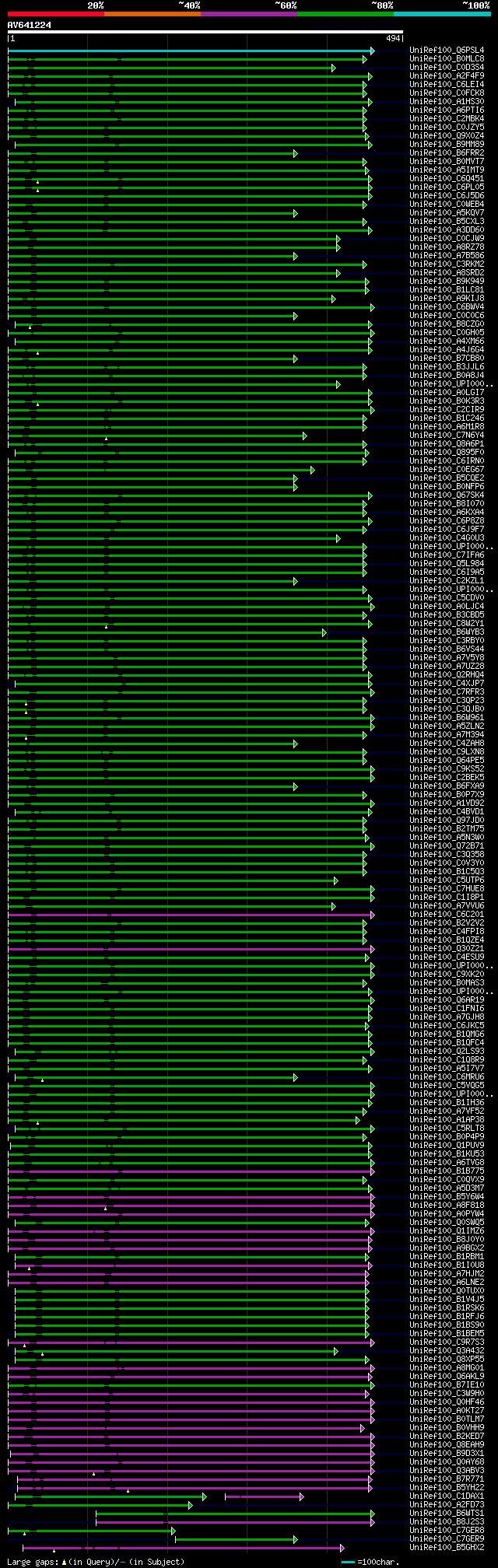Select hit UniRef100_B8CZG0

pos(447,324)
